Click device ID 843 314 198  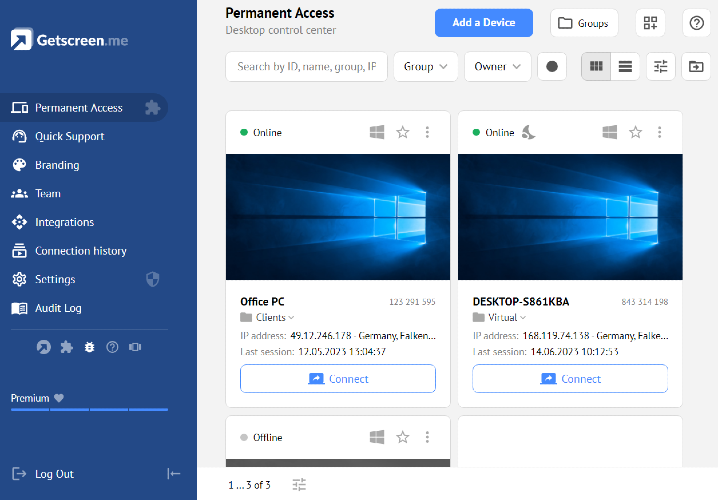[x=645, y=302]
